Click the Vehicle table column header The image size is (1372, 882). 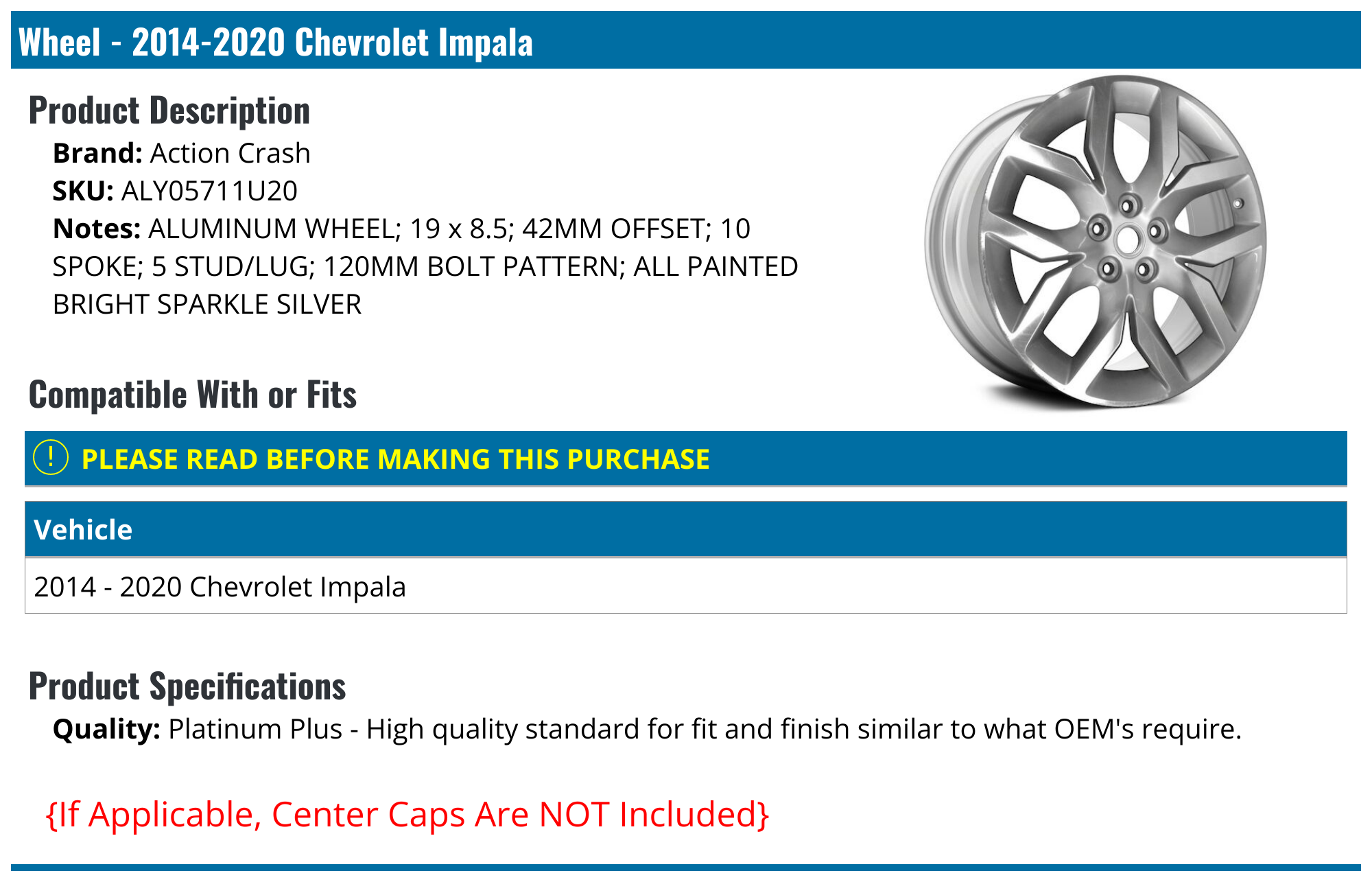pos(83,530)
